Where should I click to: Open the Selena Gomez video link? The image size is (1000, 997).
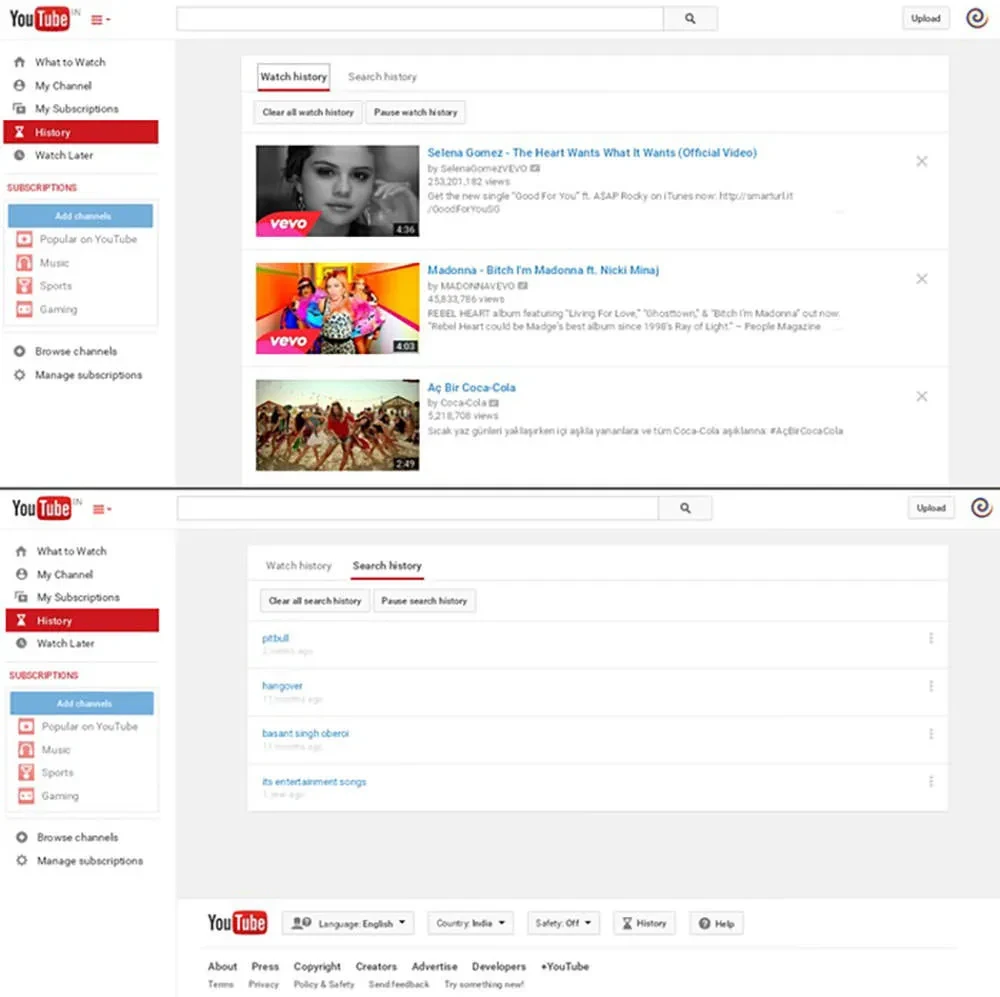point(592,153)
